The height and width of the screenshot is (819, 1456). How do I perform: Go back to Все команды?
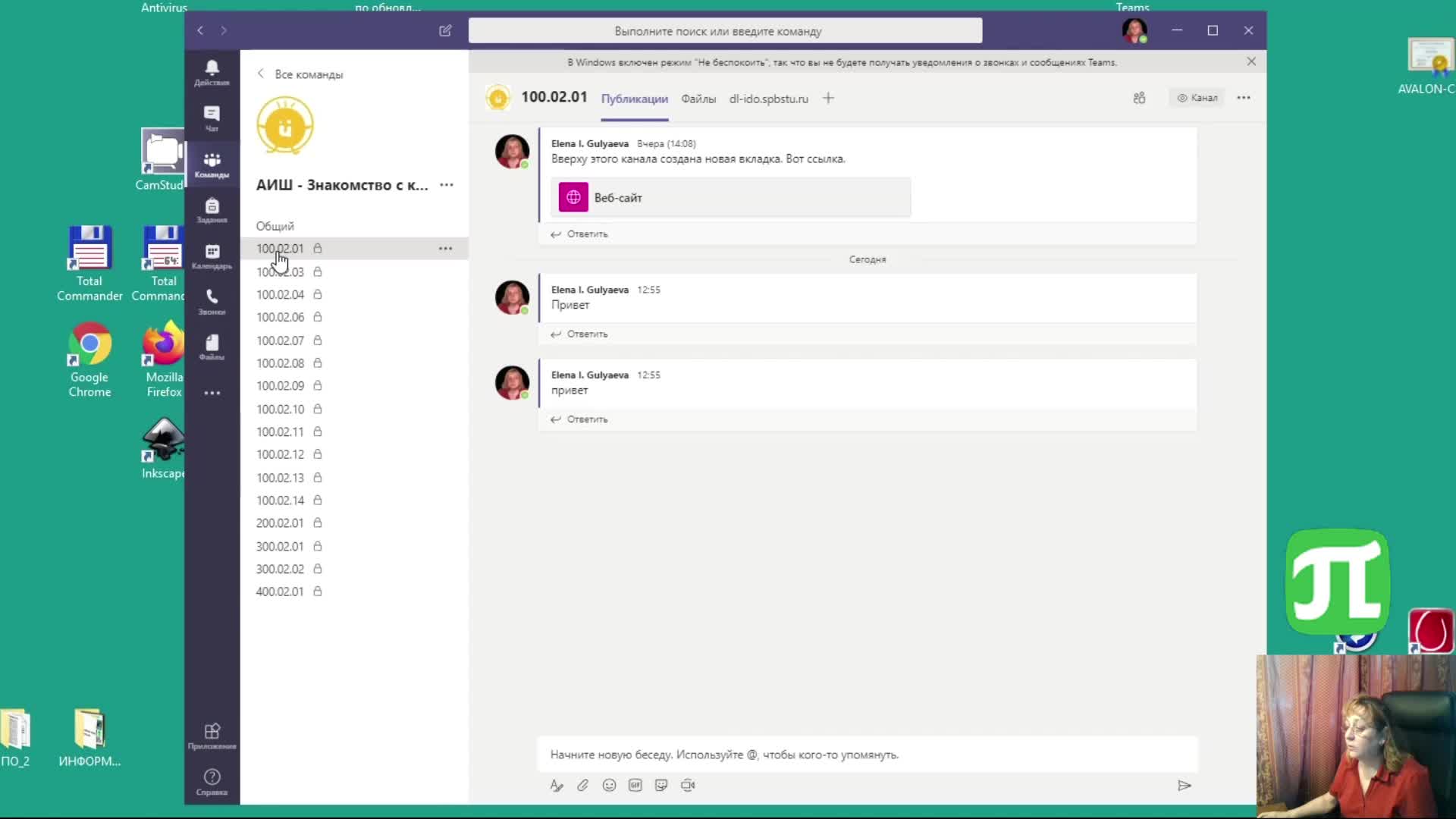pyautogui.click(x=300, y=74)
